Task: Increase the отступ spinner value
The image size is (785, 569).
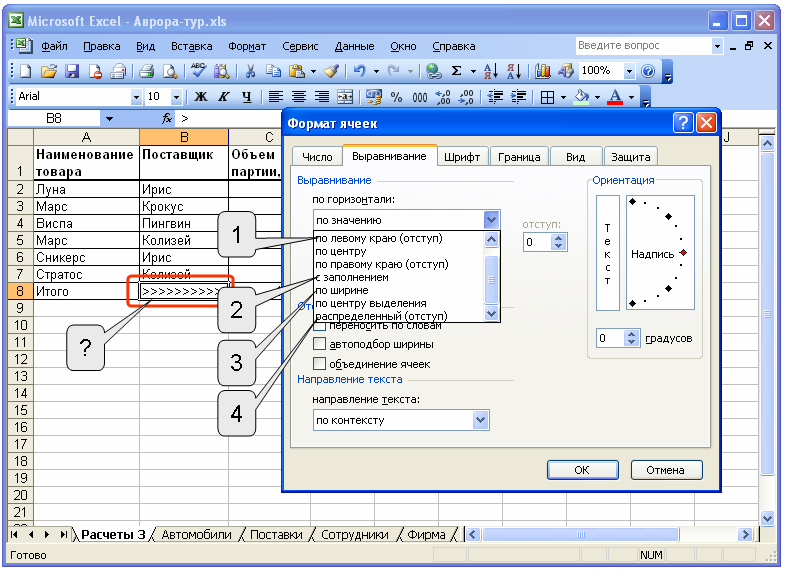Action: [x=558, y=238]
